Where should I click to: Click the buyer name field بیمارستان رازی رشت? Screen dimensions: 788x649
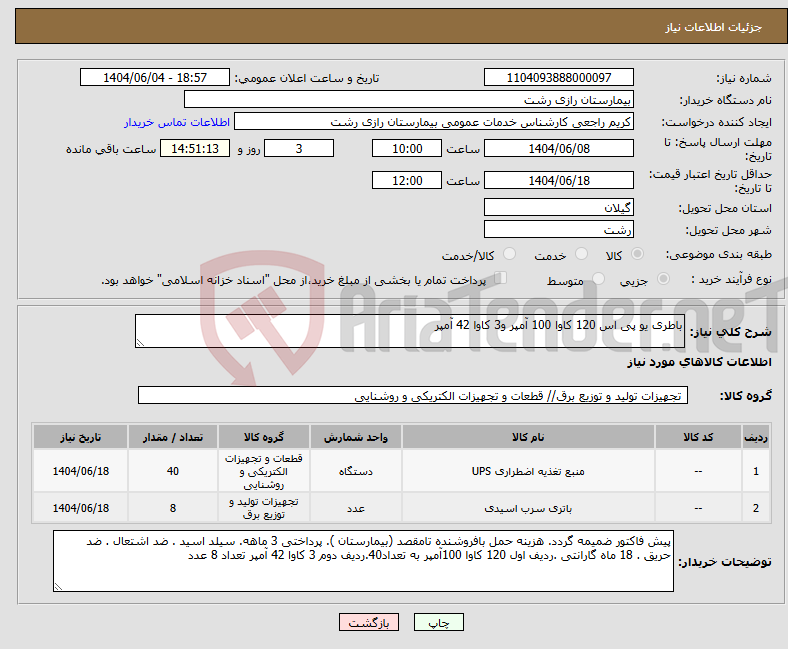click(409, 100)
